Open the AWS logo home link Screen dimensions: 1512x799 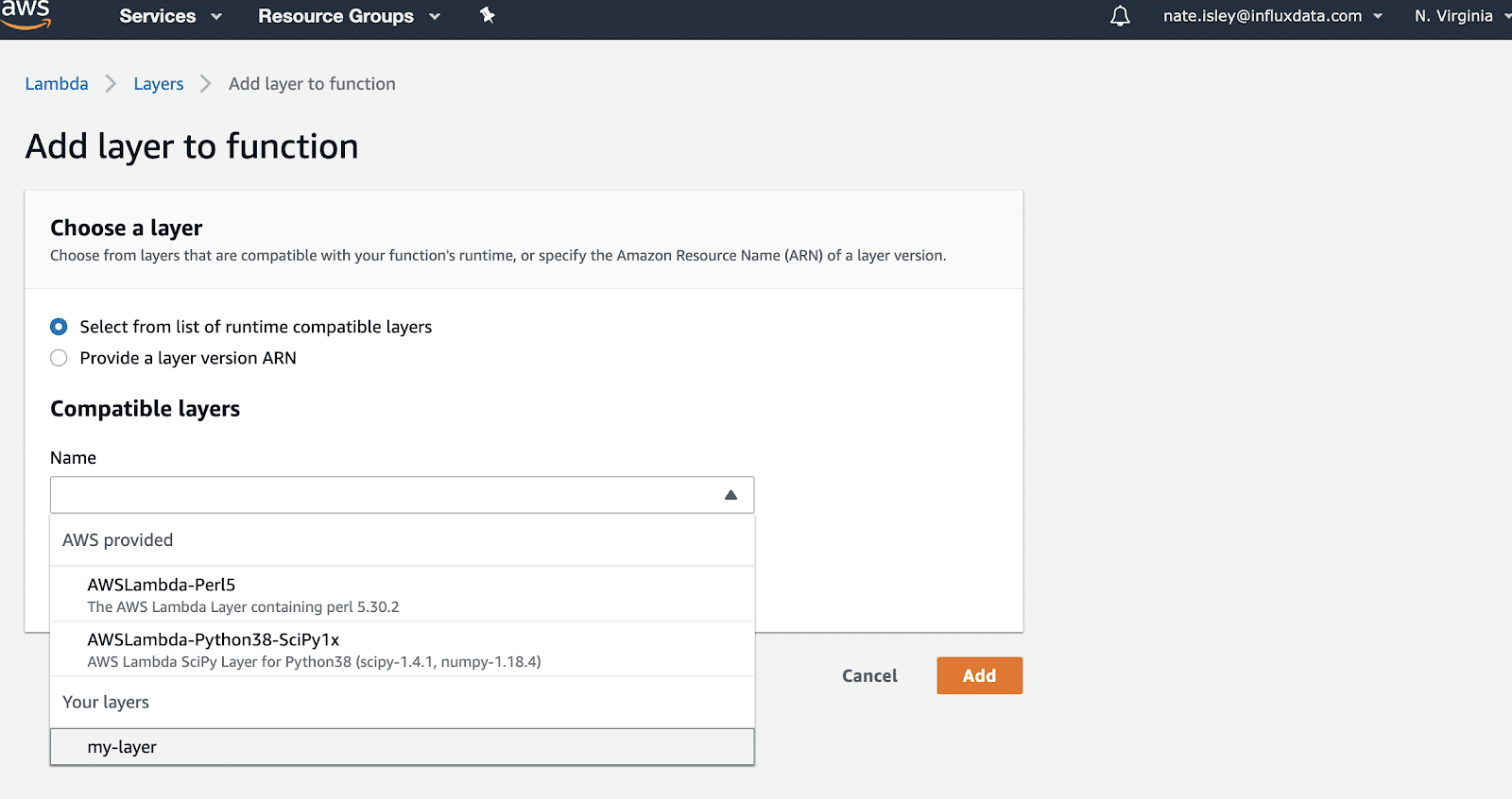tap(26, 14)
